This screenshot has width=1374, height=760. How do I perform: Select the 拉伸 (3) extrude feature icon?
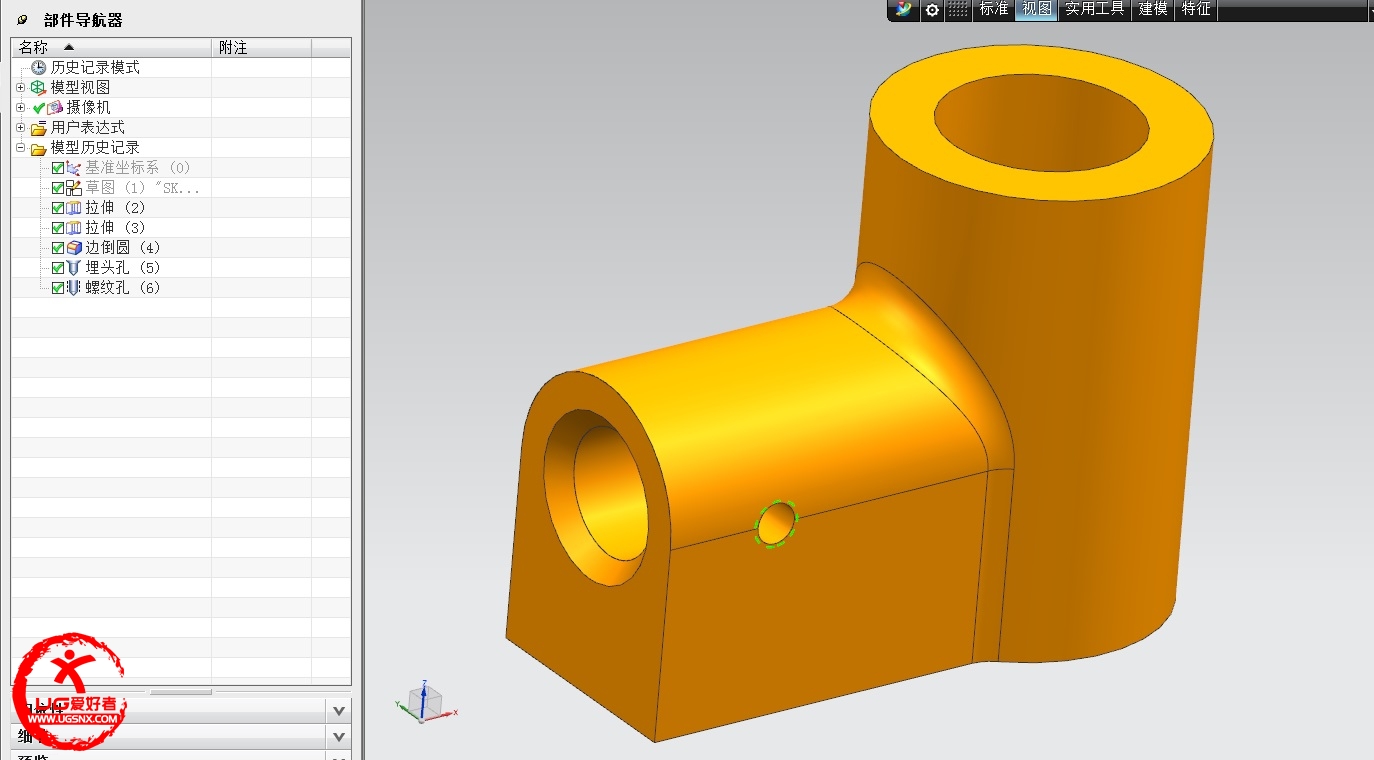(x=73, y=227)
